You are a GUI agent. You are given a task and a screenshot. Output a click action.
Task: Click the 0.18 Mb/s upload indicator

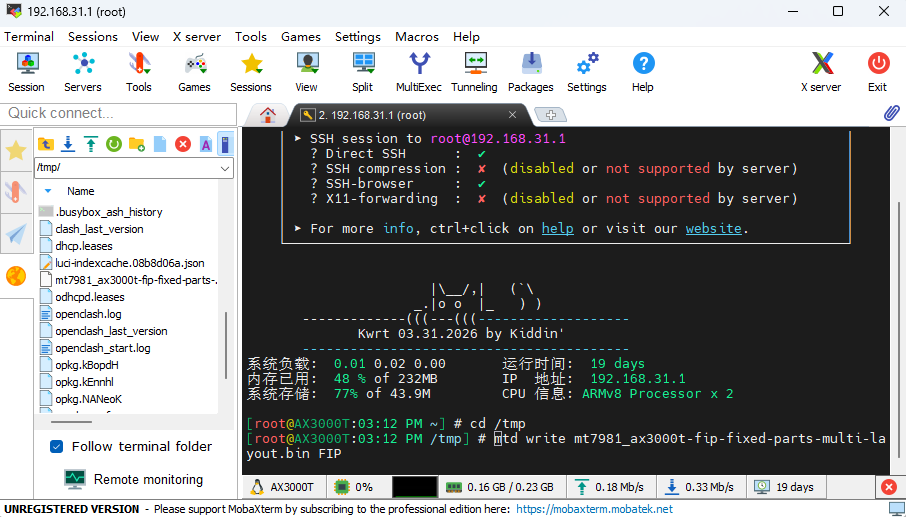click(x=610, y=488)
